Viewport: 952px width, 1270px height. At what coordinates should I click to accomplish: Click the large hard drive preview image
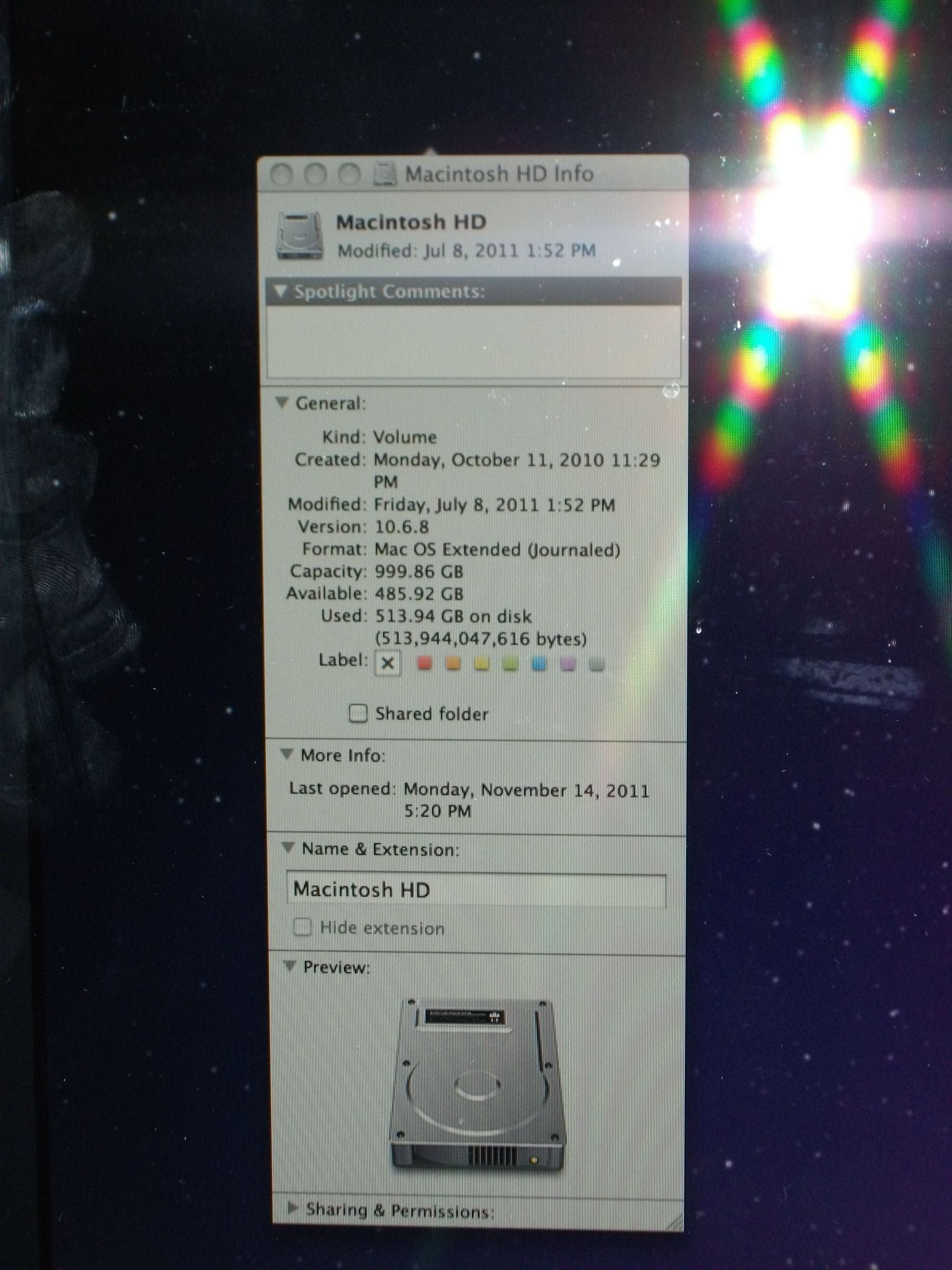pyautogui.click(x=478, y=1086)
